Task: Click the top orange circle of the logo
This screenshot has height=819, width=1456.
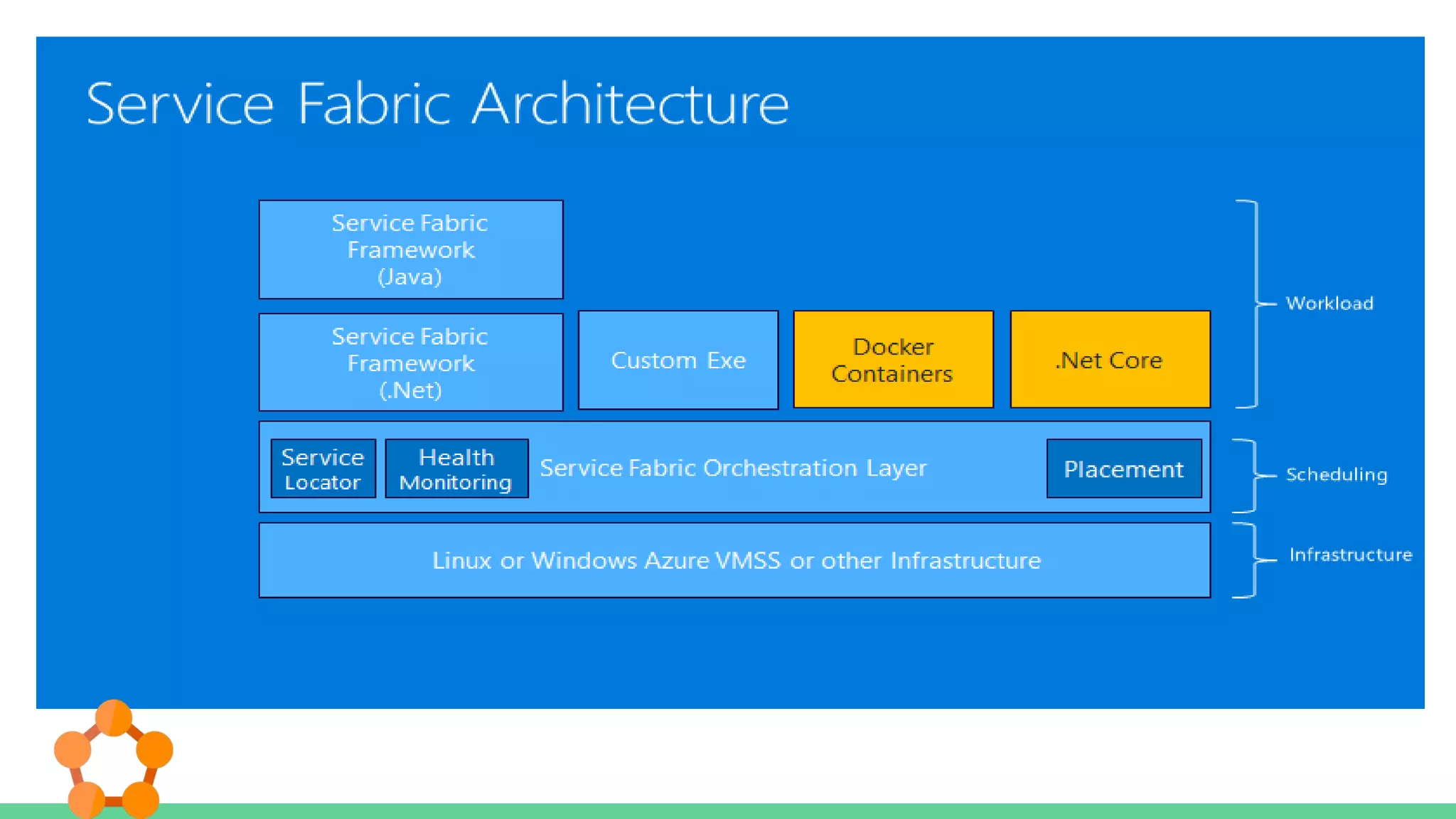Action: 113,717
